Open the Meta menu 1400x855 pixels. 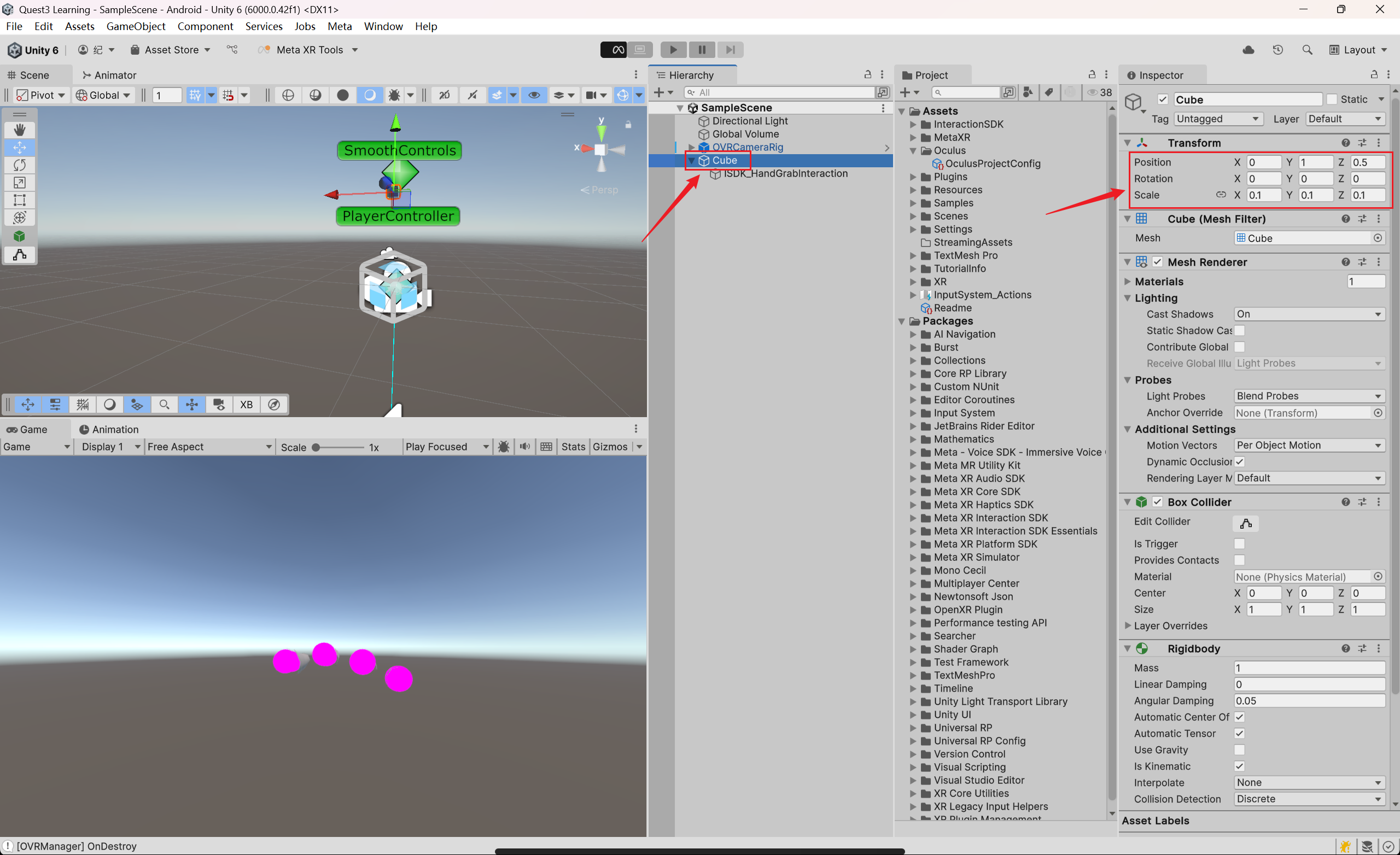tap(340, 26)
